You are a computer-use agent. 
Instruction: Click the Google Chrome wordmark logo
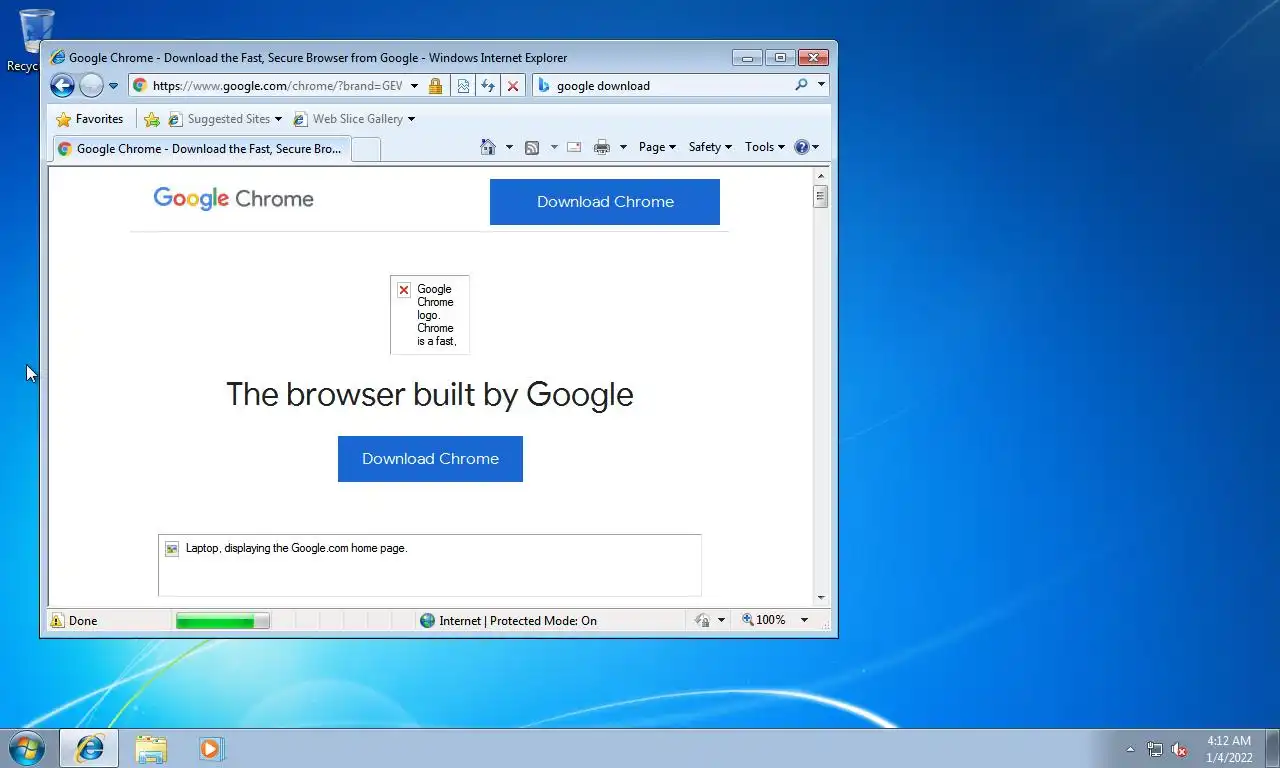[x=233, y=199]
